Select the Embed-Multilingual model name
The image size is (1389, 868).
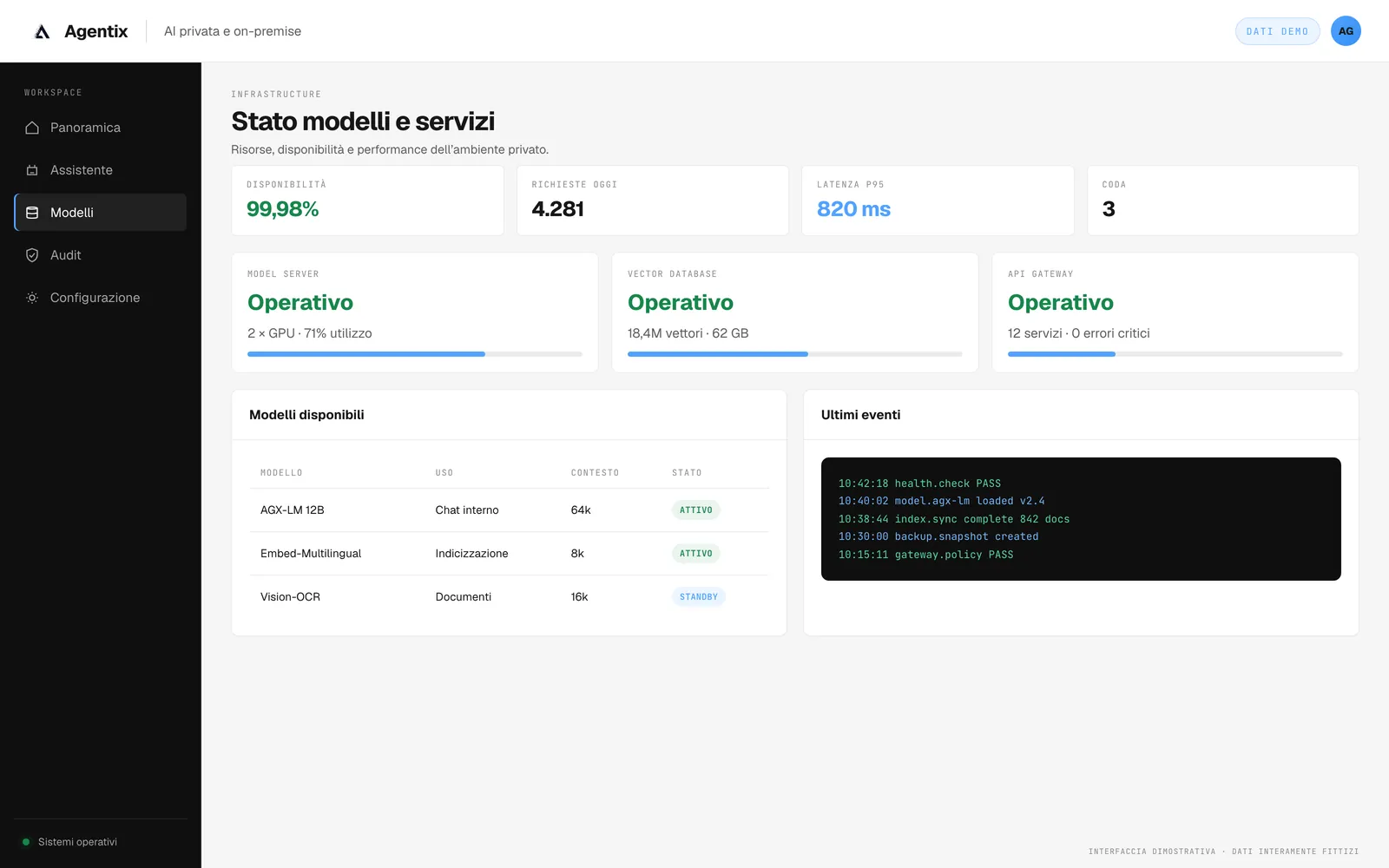point(311,554)
